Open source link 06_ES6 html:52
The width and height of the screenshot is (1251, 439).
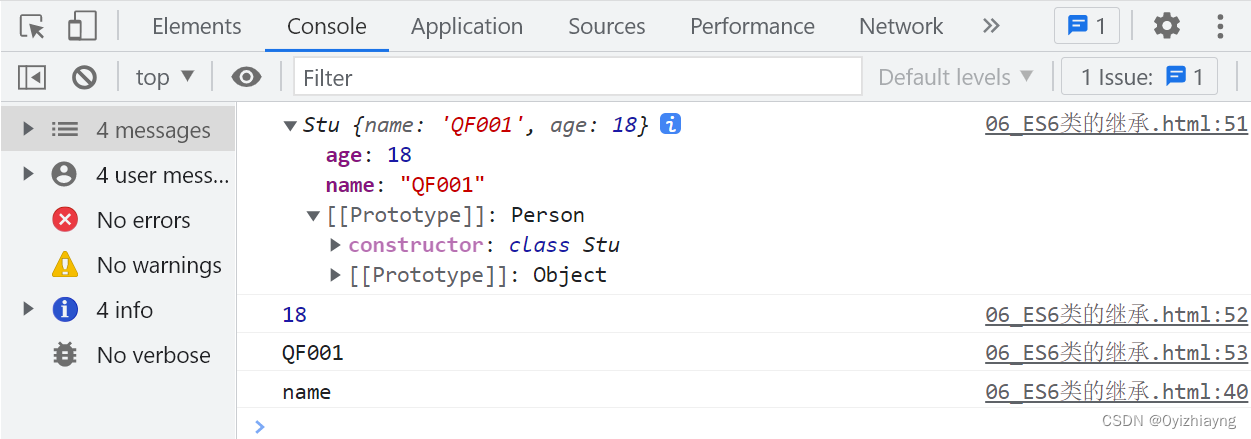pos(1116,315)
